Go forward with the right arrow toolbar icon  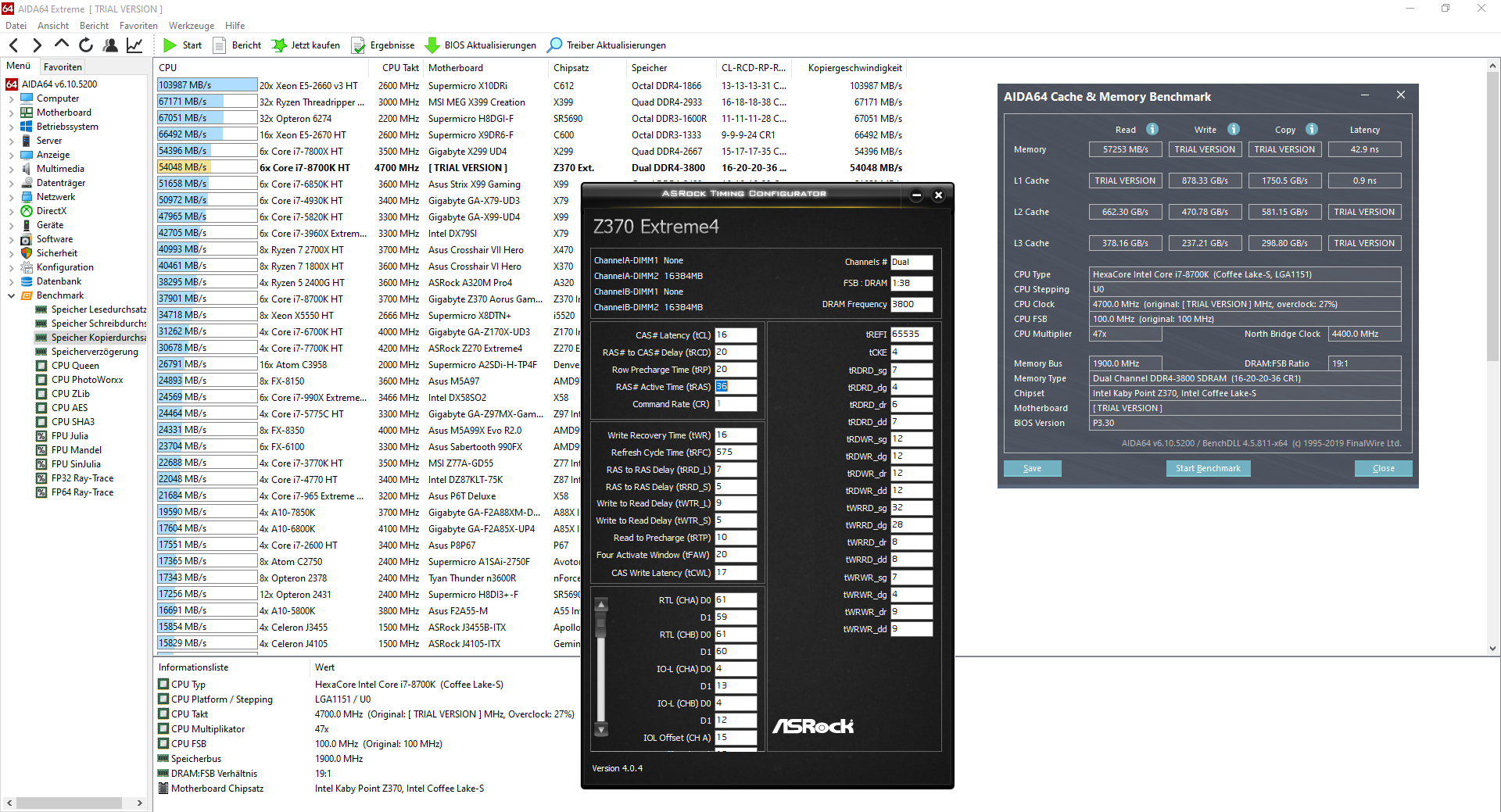coord(37,45)
